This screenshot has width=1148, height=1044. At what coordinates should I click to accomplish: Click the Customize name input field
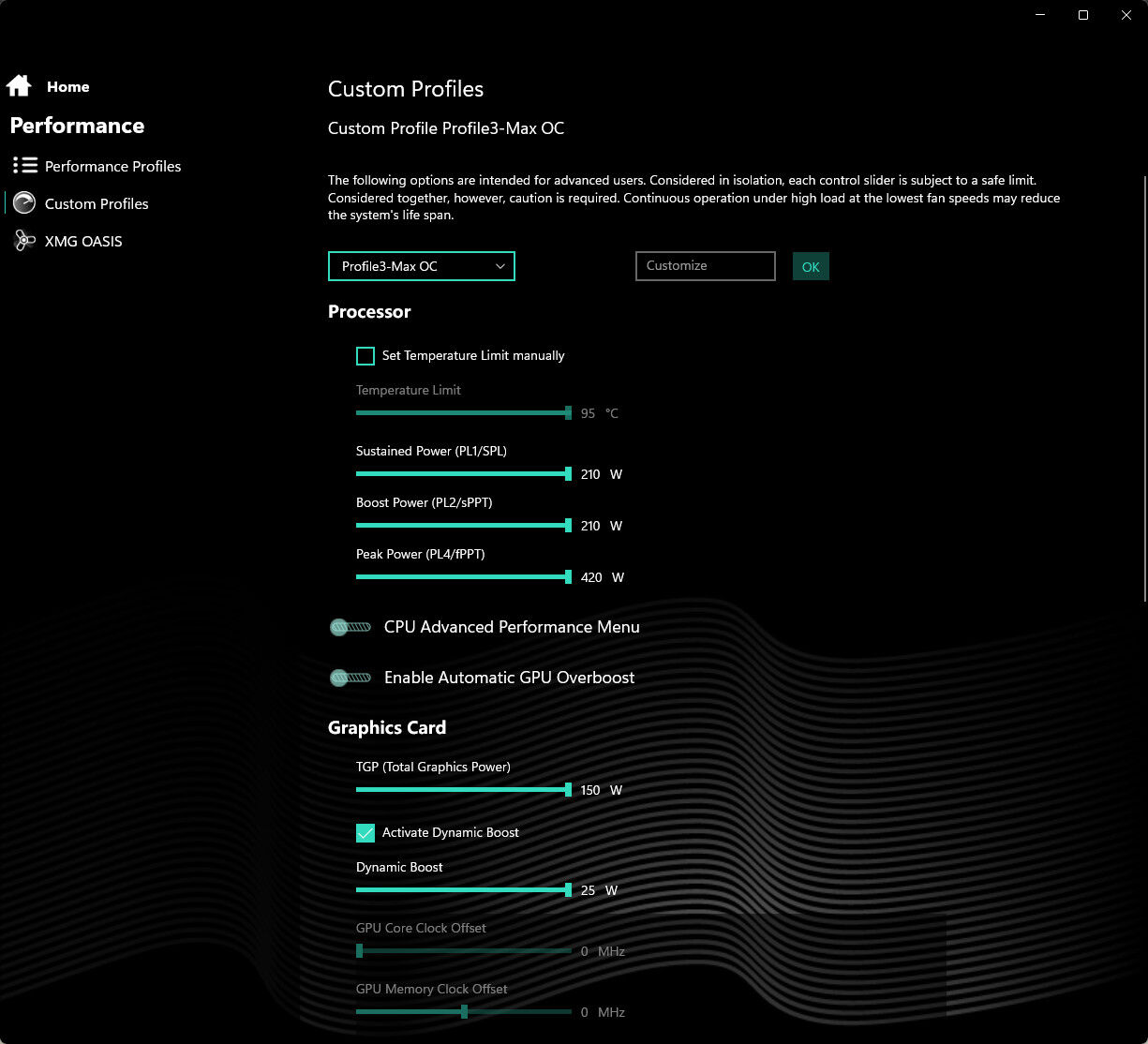pos(705,266)
